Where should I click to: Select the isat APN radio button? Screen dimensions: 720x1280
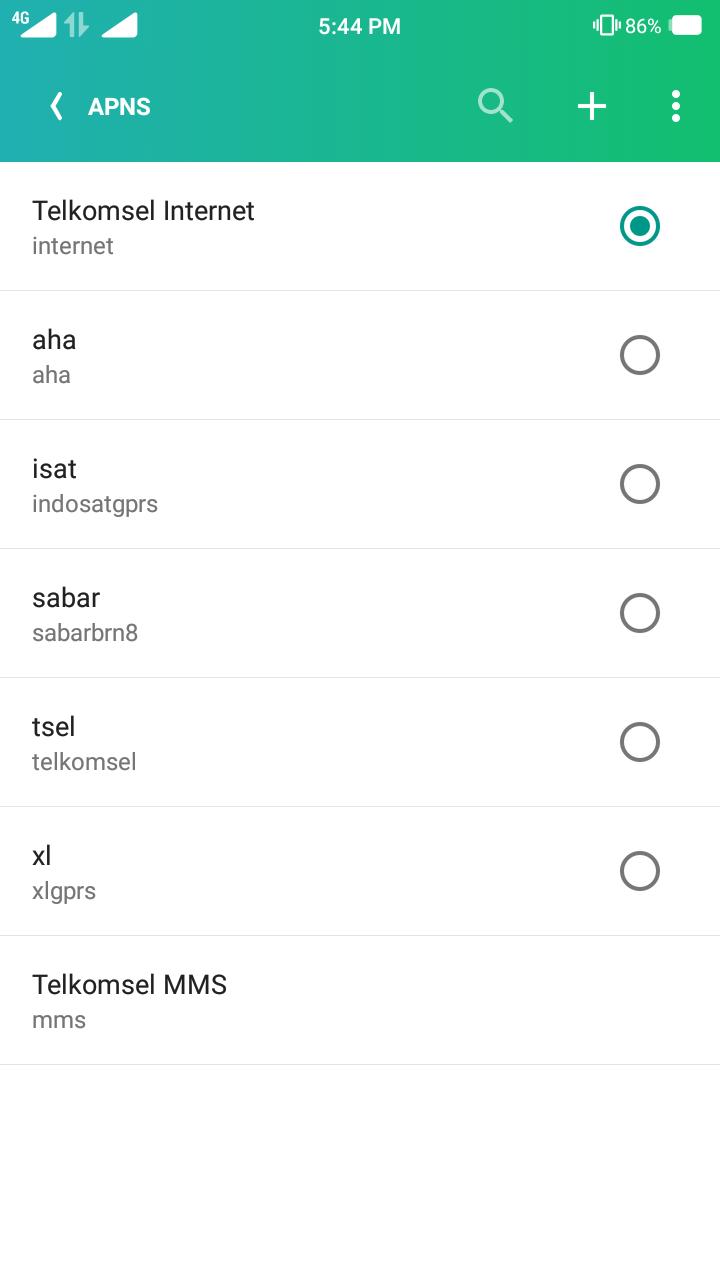[x=640, y=484]
